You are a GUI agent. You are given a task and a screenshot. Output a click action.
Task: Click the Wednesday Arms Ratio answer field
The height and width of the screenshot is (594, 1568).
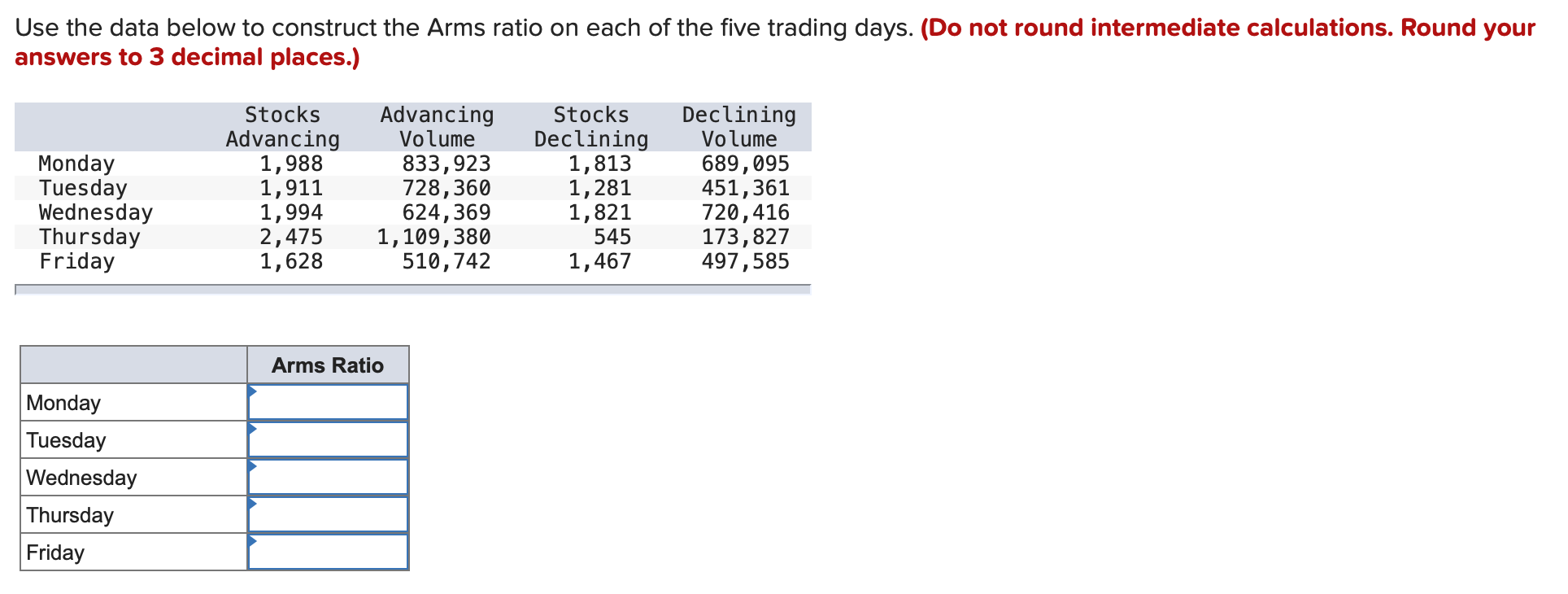pyautogui.click(x=328, y=477)
